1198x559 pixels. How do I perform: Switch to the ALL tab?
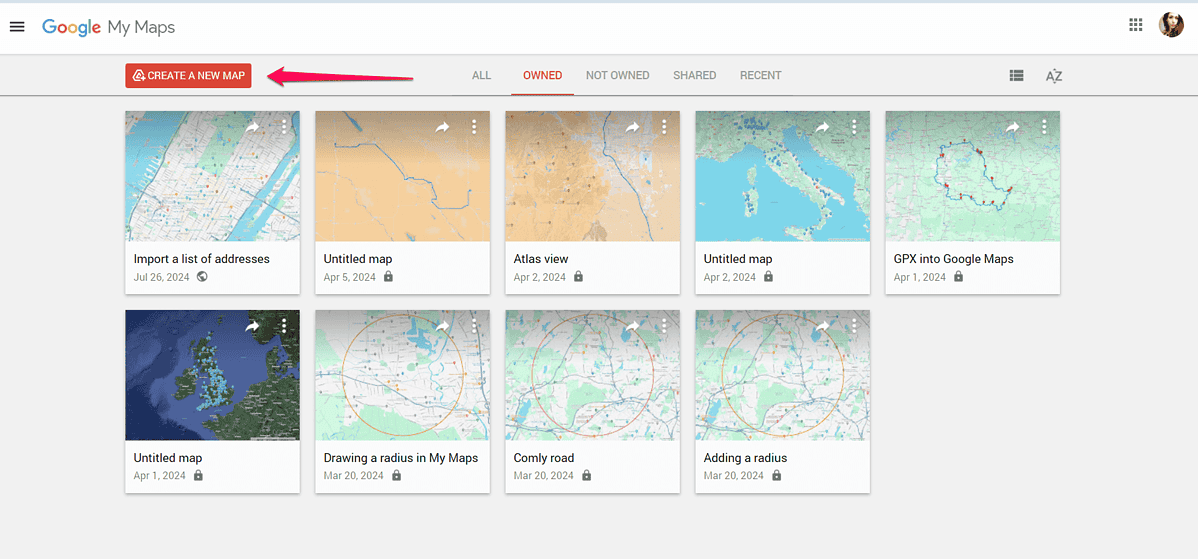point(481,76)
